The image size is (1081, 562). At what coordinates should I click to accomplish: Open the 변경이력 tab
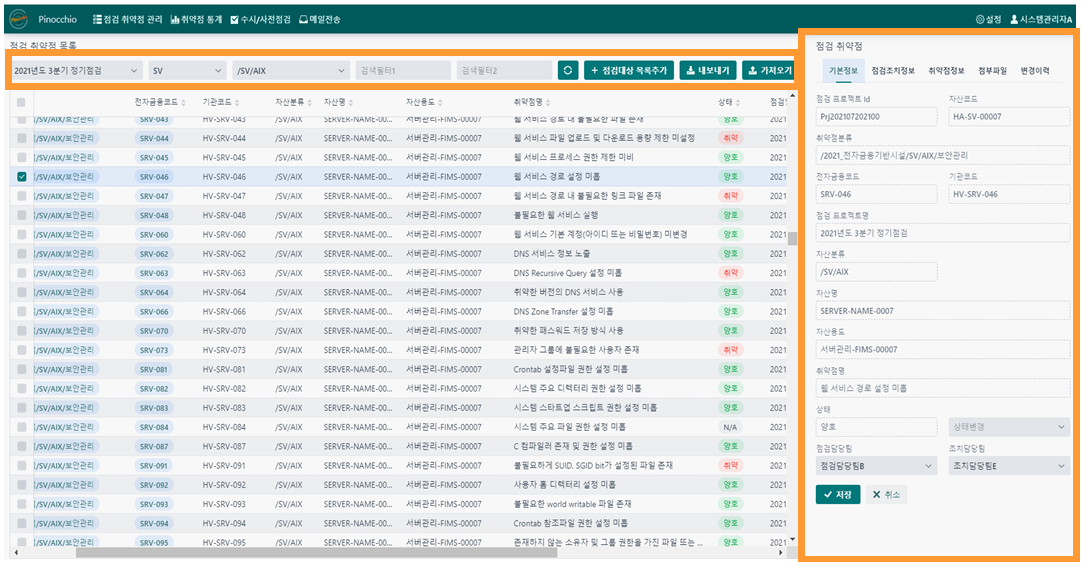1034,71
